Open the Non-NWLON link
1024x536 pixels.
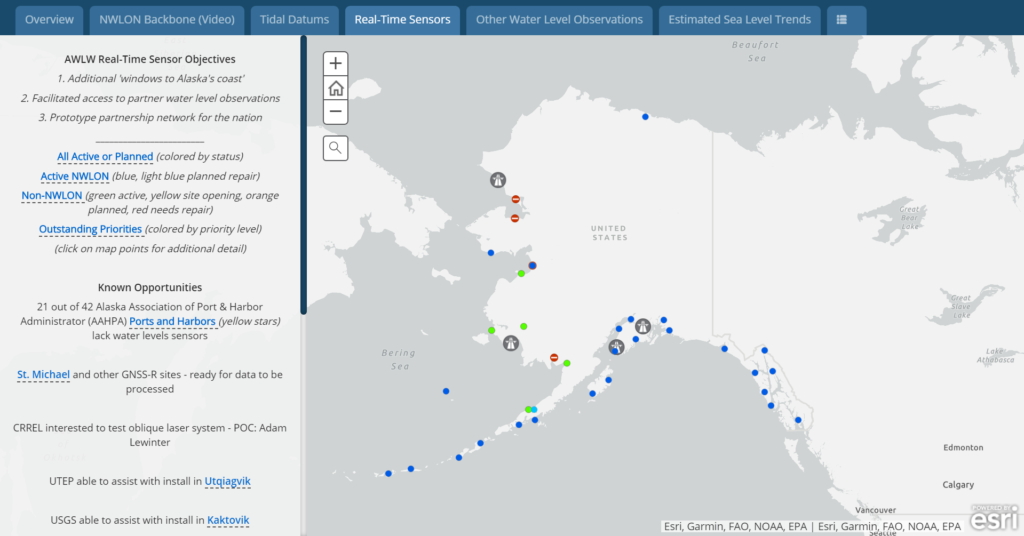pos(52,196)
